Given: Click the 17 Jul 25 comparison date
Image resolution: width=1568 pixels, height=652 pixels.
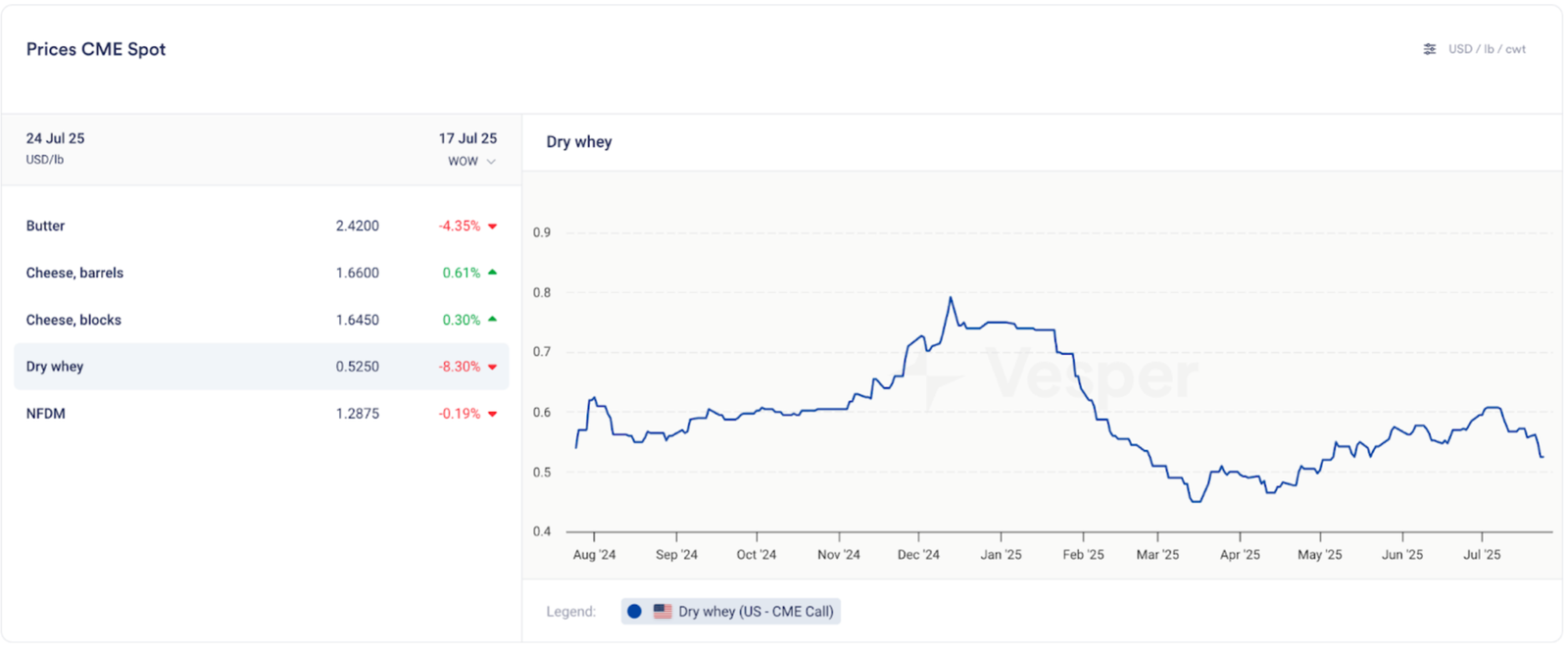Looking at the screenshot, I should point(467,138).
